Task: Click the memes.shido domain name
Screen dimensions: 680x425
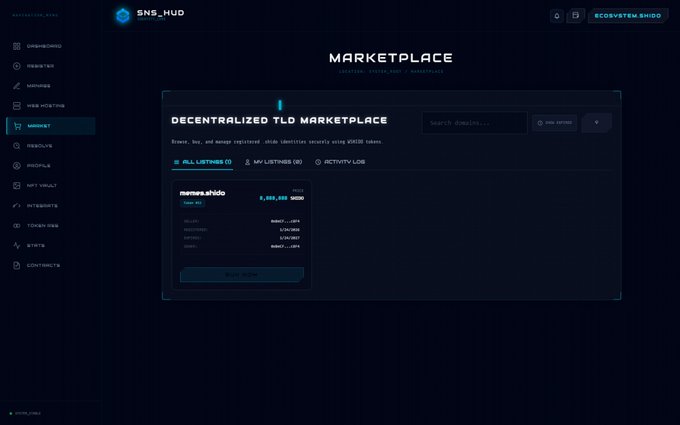Action: click(202, 193)
